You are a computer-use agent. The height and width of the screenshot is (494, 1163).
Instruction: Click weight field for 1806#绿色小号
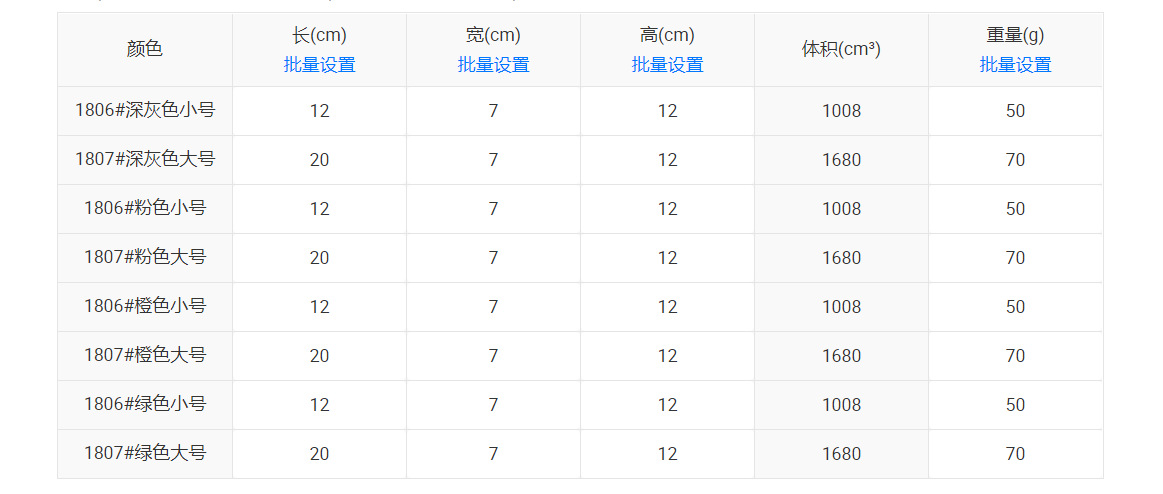point(1015,405)
